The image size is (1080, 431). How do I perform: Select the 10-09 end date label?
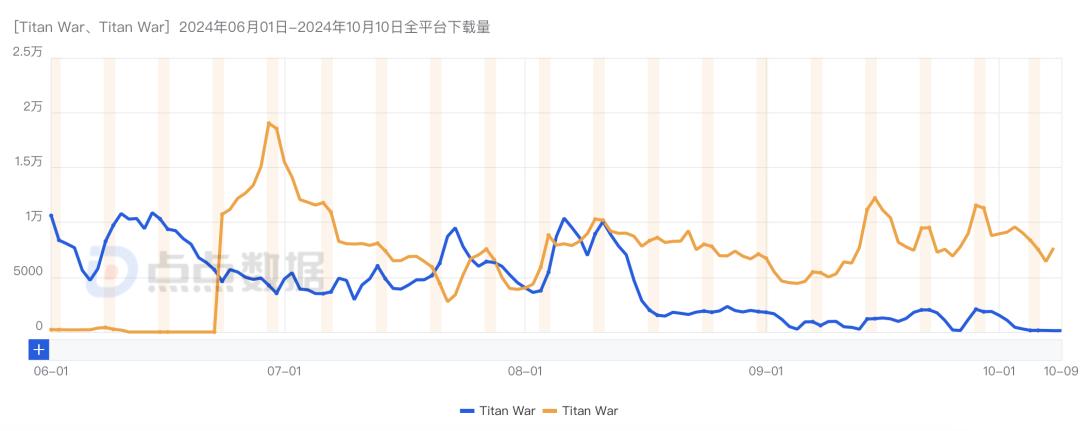coord(1059,371)
